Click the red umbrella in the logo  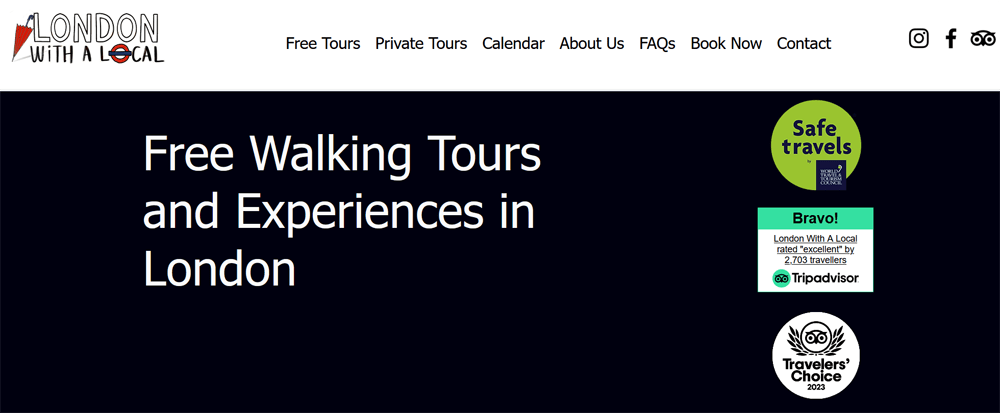click(x=23, y=38)
